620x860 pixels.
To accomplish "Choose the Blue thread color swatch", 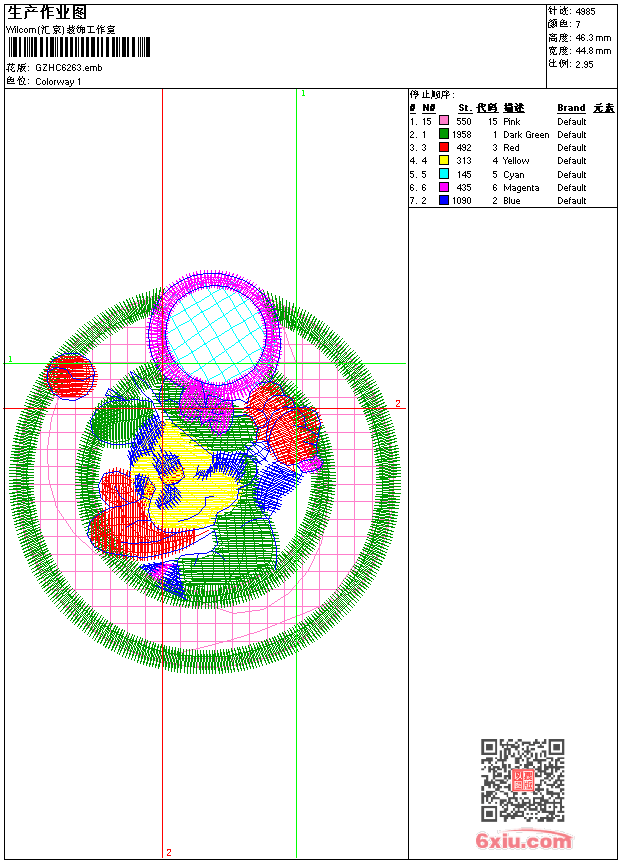I will point(444,200).
